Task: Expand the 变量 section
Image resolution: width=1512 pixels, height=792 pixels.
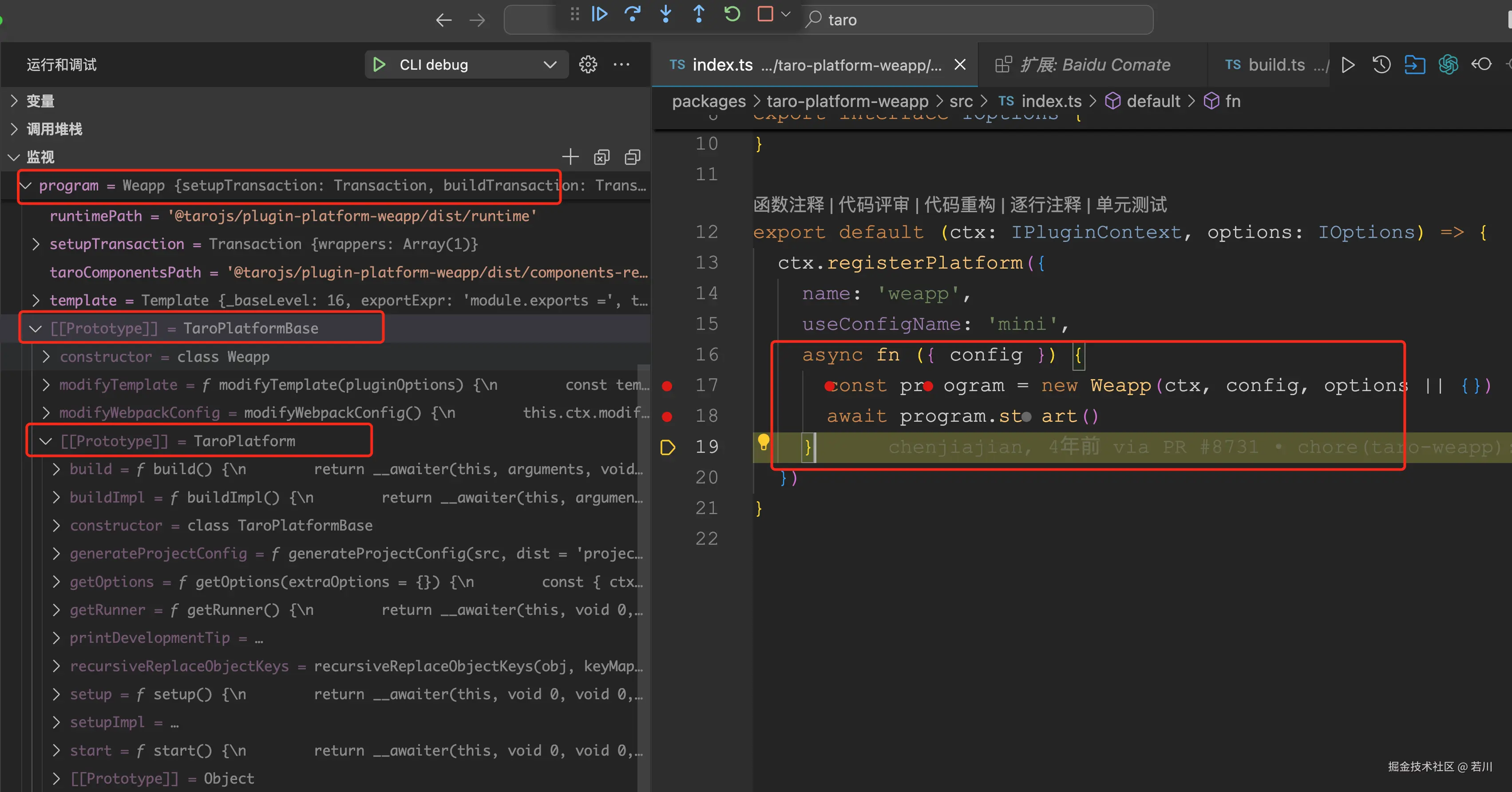Action: (40, 101)
